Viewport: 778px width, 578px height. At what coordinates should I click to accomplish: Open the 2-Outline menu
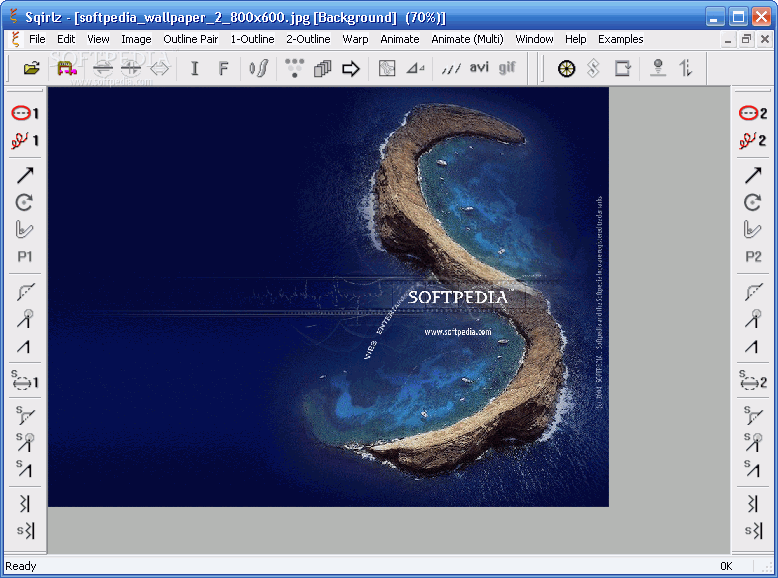308,39
